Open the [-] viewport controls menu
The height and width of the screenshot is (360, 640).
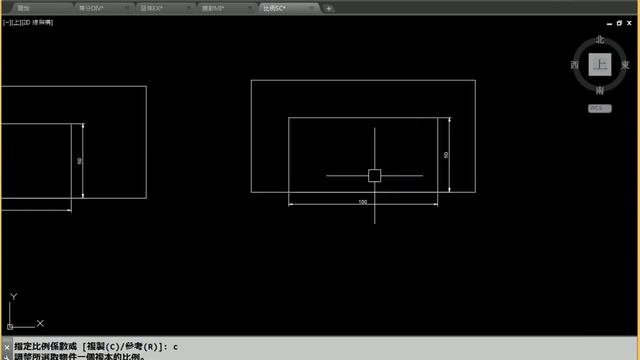click(7, 22)
